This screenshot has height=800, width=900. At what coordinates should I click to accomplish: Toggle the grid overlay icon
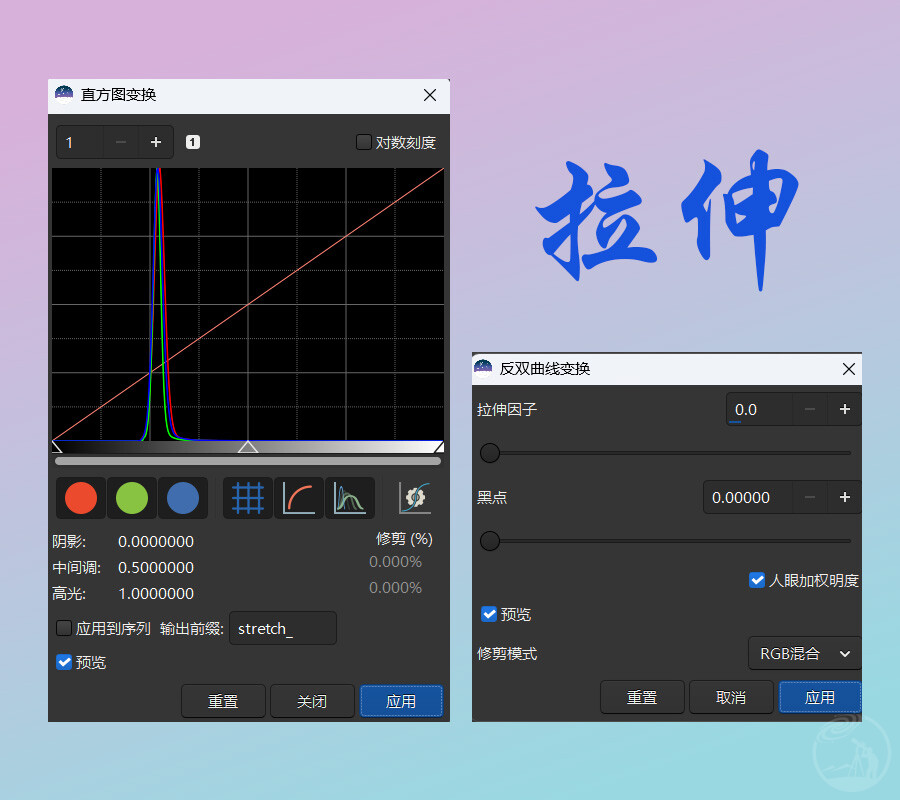(247, 498)
